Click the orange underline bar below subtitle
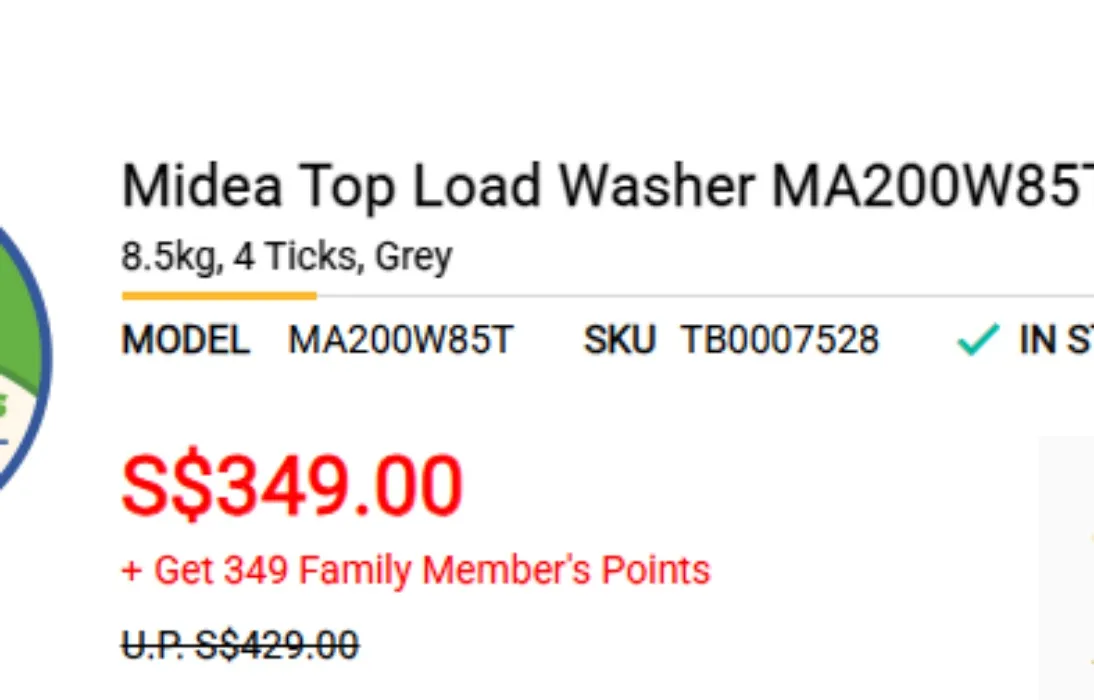The image size is (1094, 700). (x=219, y=296)
